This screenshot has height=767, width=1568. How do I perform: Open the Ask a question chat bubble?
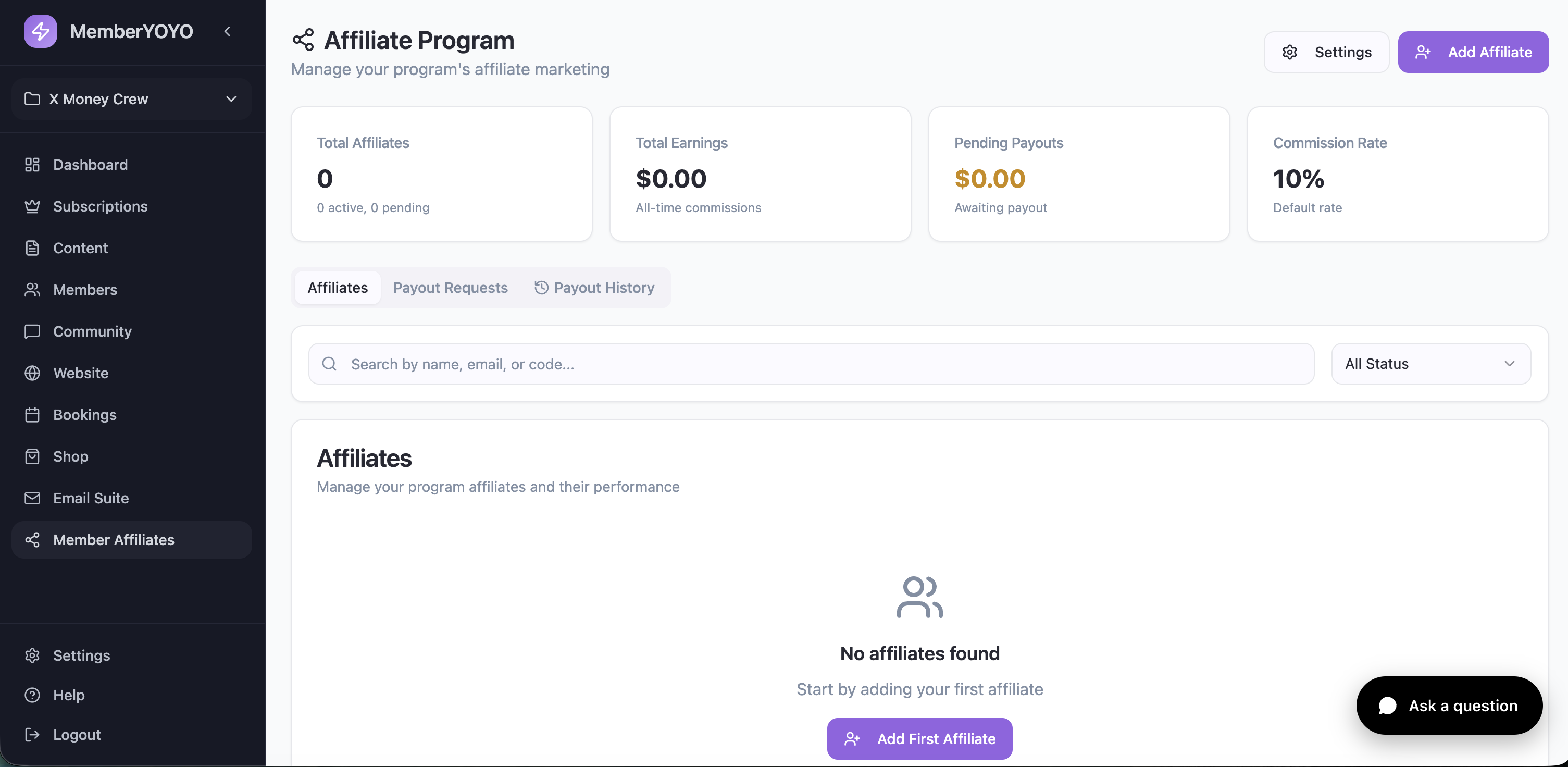1449,705
